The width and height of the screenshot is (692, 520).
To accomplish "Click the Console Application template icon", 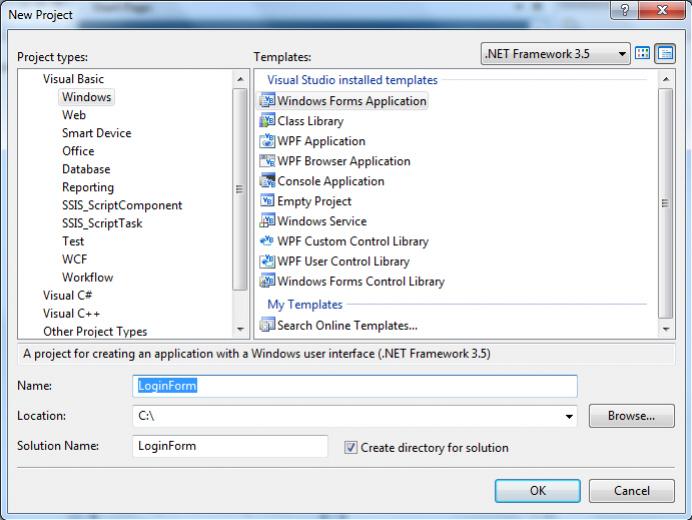I will (x=267, y=181).
